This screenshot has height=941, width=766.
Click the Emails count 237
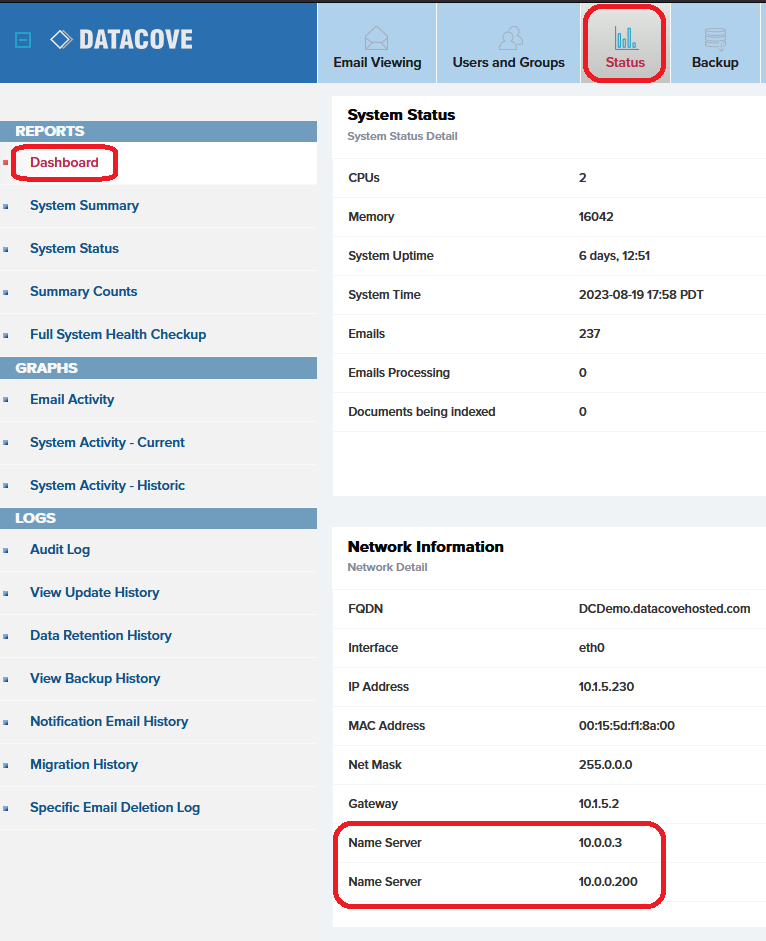tap(590, 334)
